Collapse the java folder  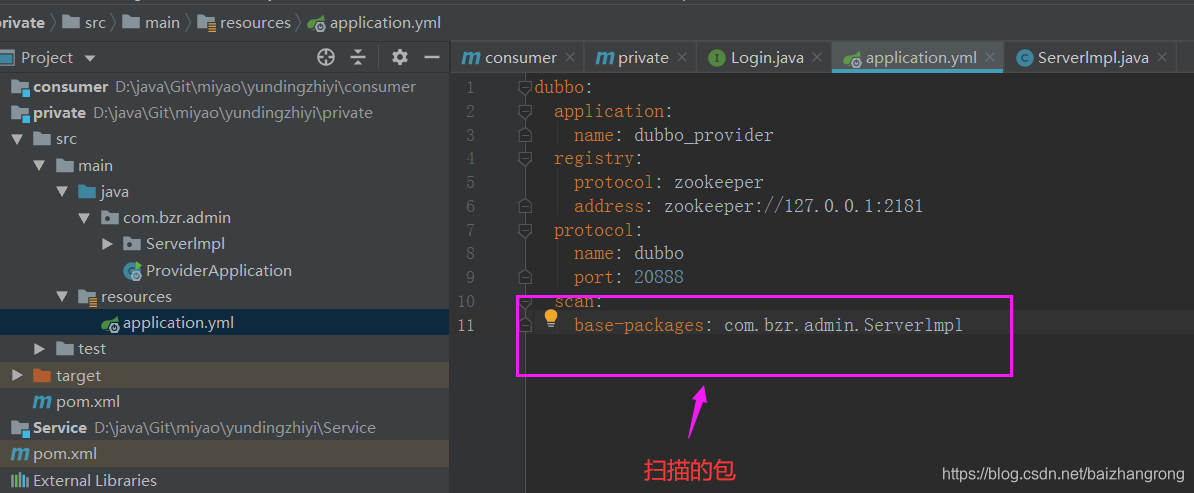(62, 191)
